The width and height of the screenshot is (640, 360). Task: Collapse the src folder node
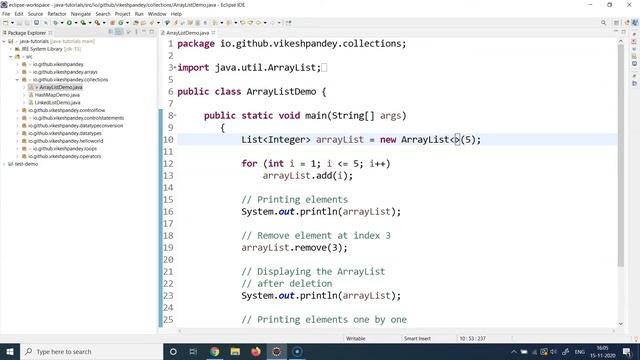coord(11,57)
